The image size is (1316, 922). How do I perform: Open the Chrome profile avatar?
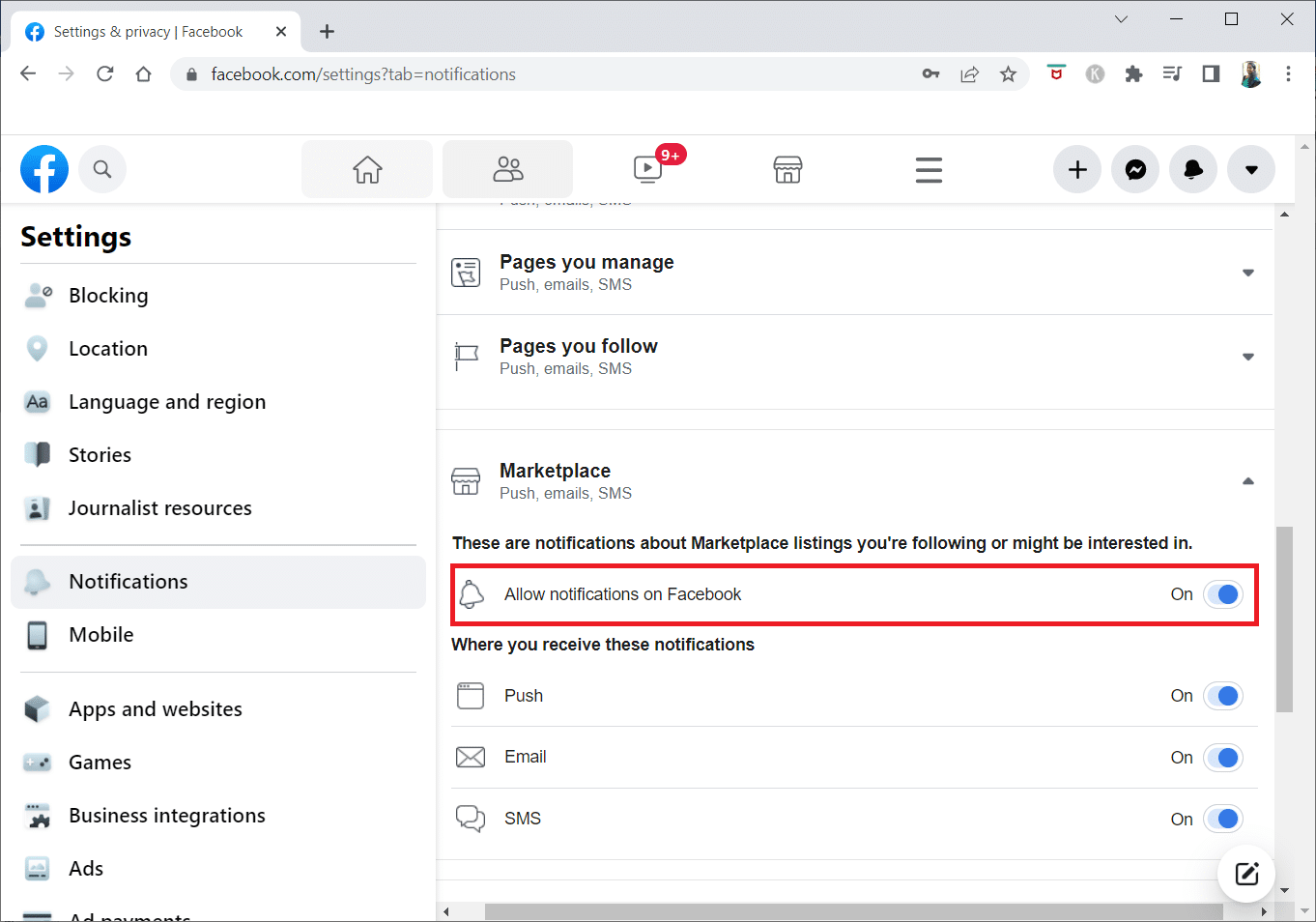[x=1250, y=74]
